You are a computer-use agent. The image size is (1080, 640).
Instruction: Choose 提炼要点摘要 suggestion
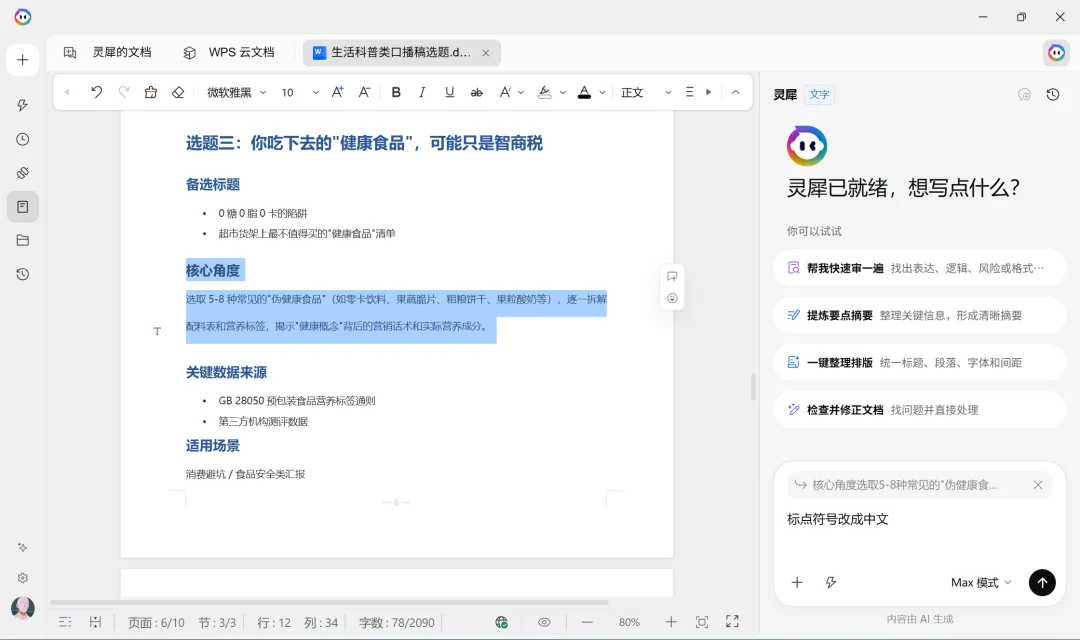click(920, 315)
